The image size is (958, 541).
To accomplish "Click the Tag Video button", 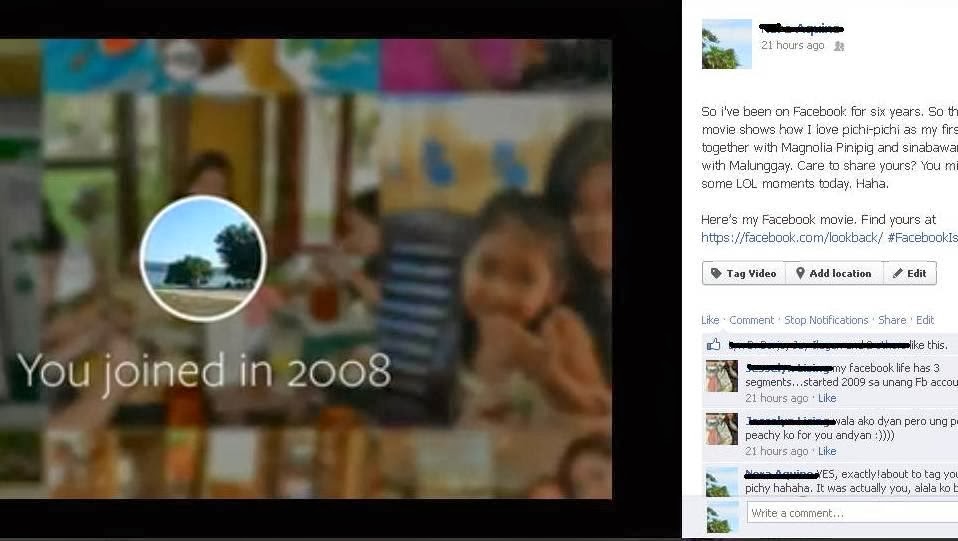I will click(x=744, y=273).
